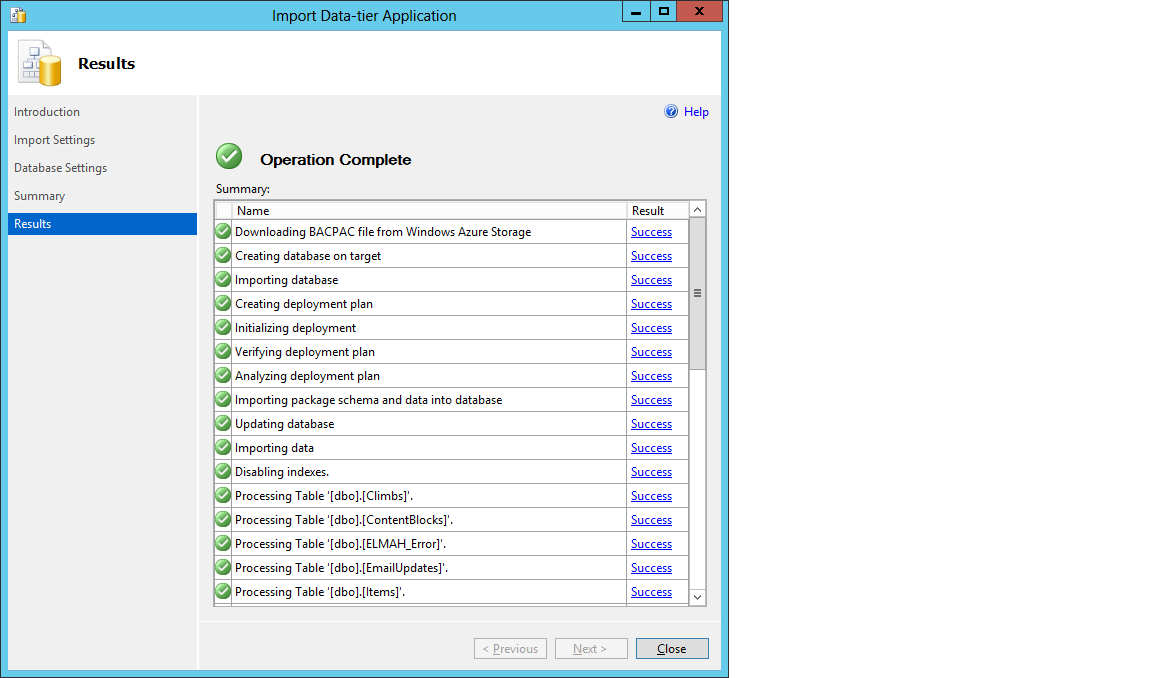The width and height of the screenshot is (1152, 678).
Task: Open Database Settings page
Action: tap(60, 167)
